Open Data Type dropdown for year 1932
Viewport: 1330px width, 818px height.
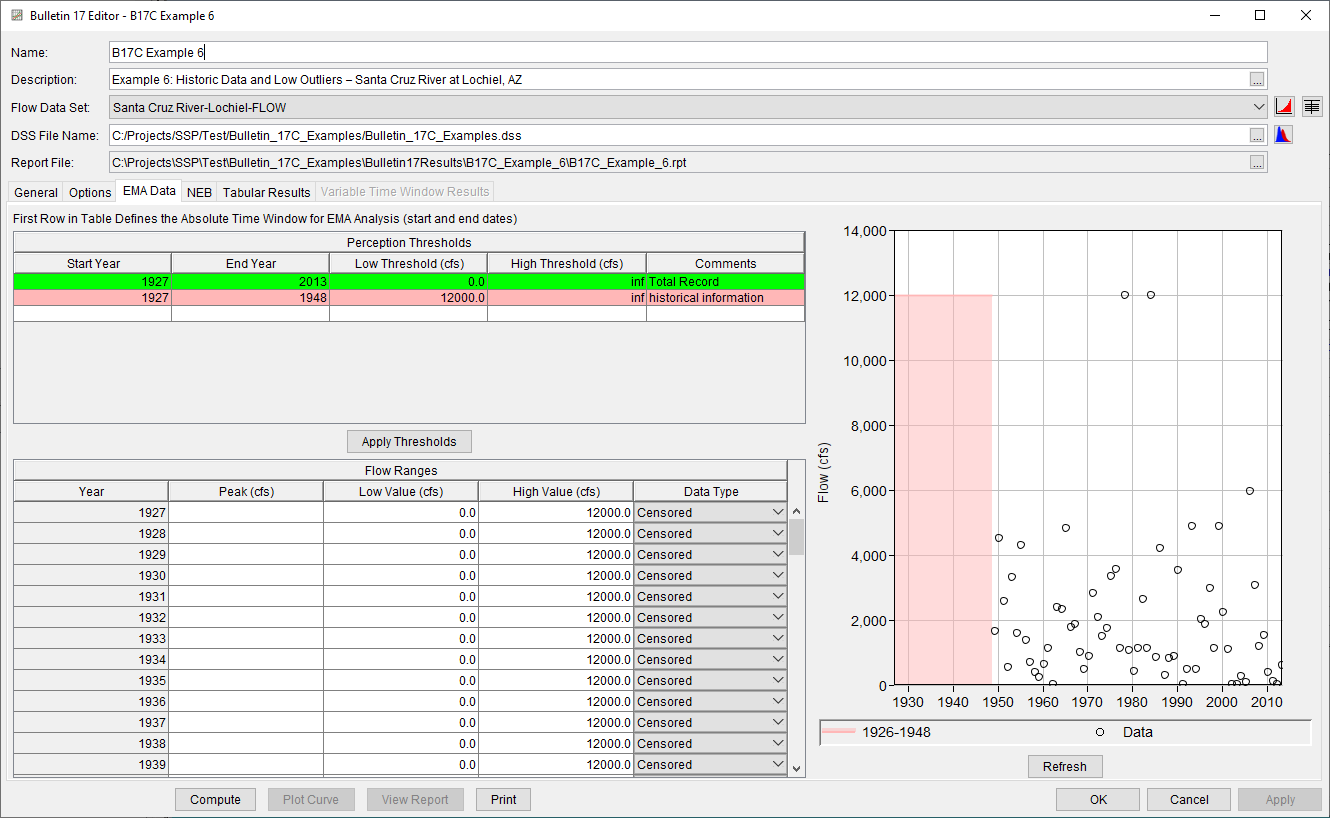(778, 617)
